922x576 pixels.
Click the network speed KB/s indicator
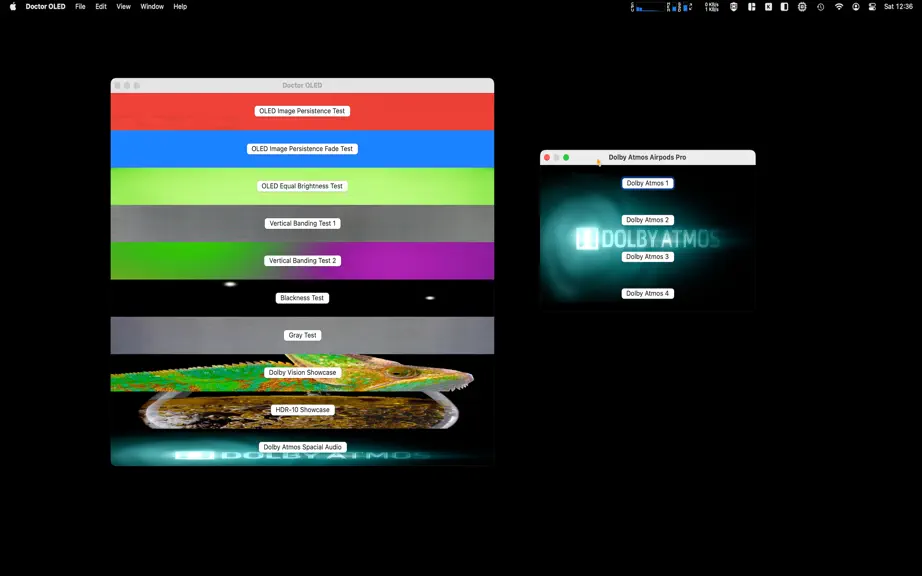point(711,7)
